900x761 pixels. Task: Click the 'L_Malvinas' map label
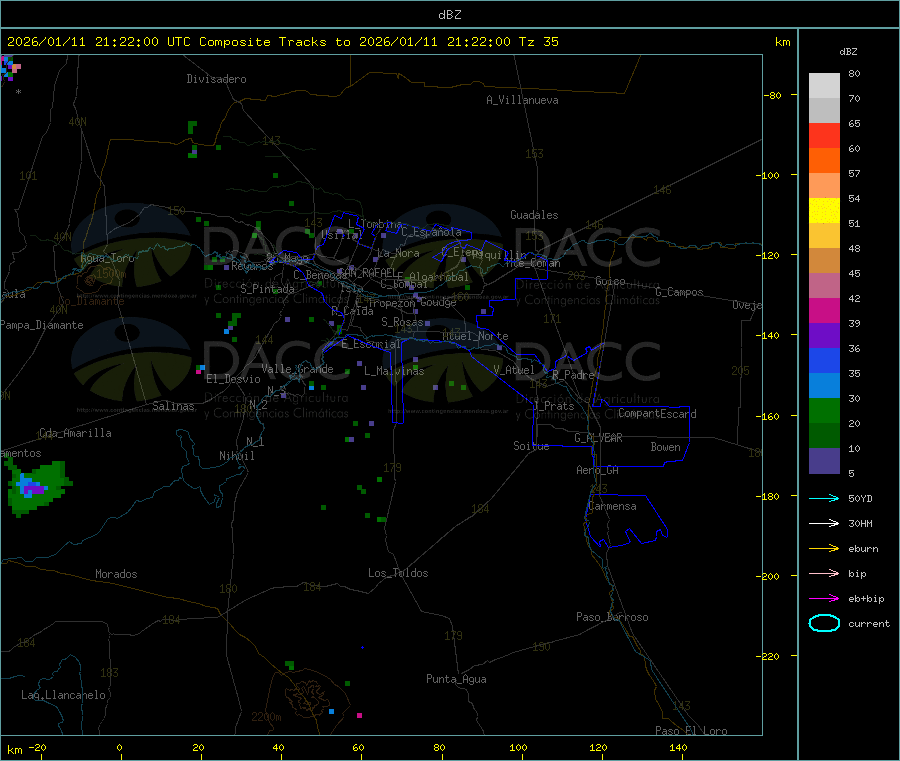(394, 371)
